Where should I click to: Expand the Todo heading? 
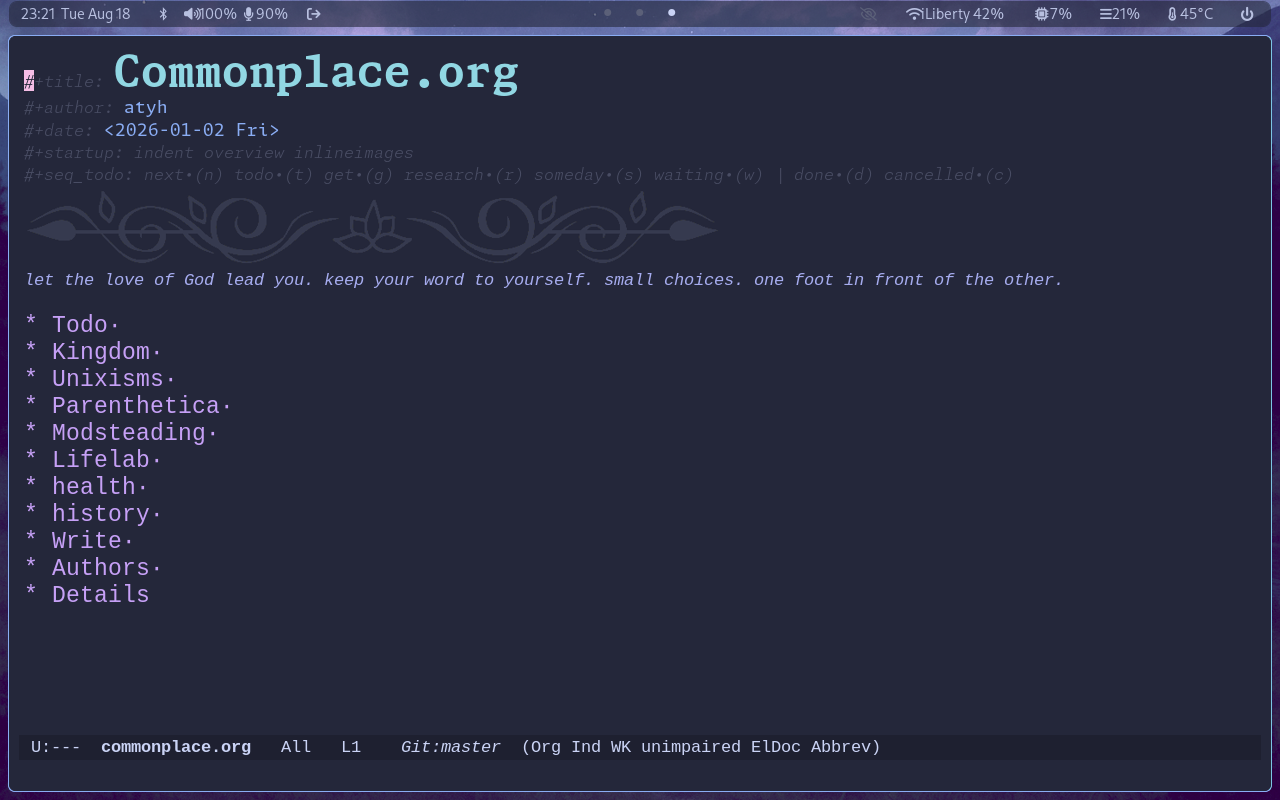(79, 325)
